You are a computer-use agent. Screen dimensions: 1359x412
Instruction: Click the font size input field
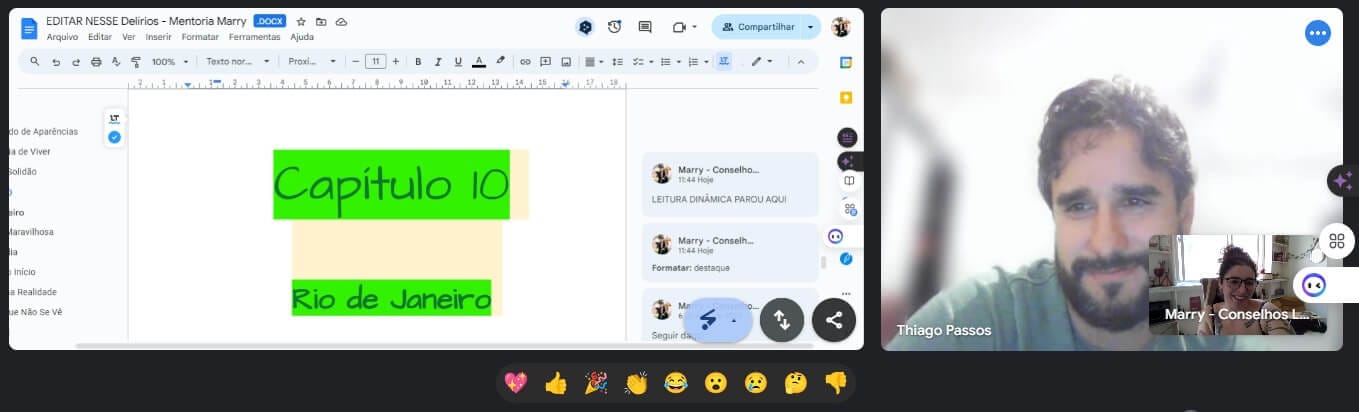coord(375,62)
